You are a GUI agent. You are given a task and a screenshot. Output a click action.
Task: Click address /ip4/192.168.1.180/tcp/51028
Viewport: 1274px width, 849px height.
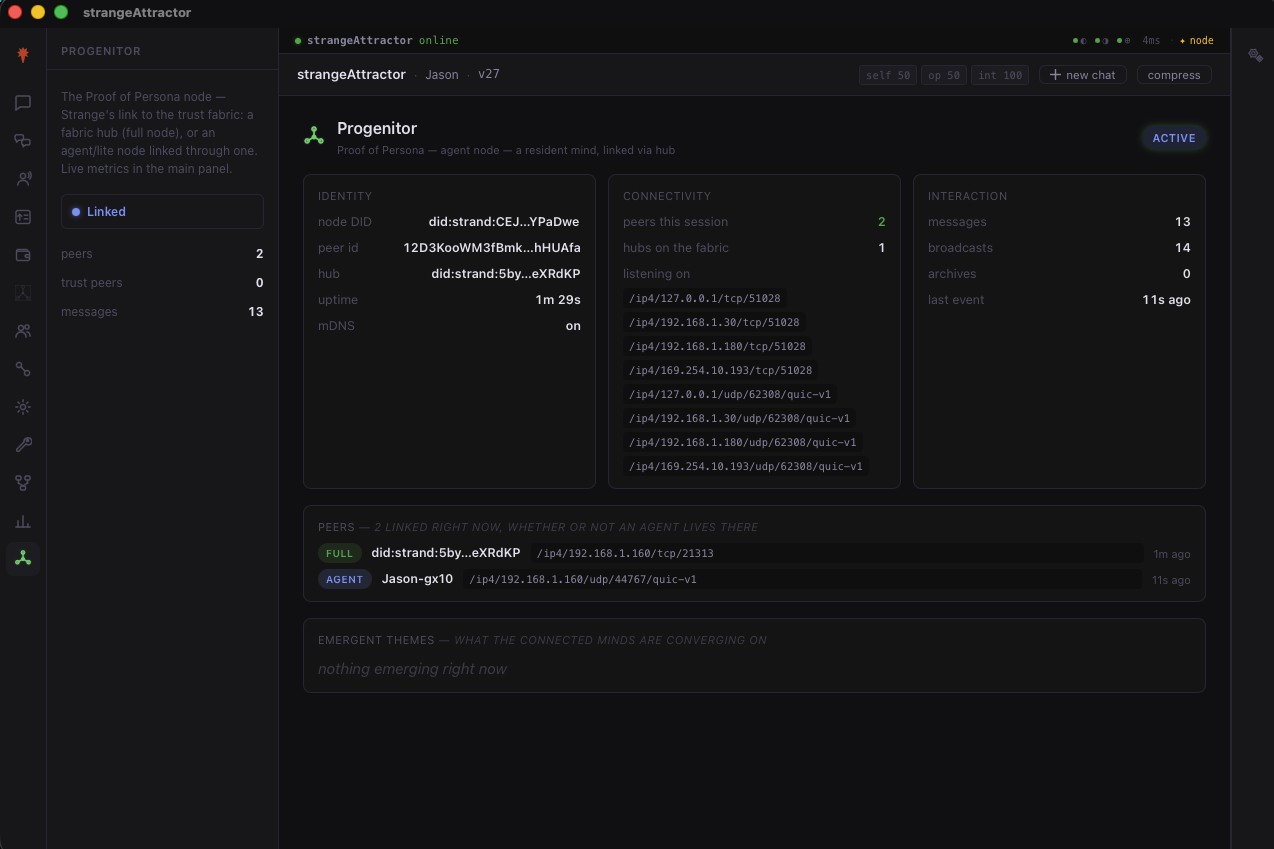coord(717,346)
